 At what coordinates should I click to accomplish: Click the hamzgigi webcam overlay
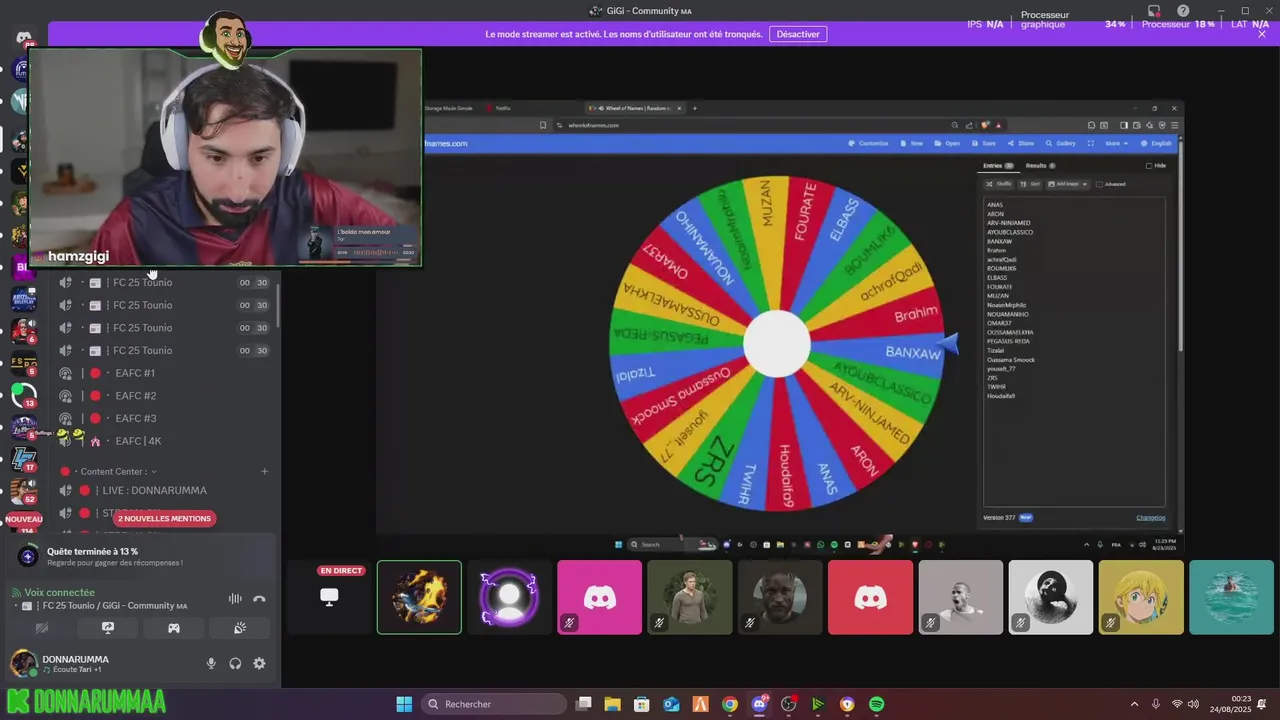(225, 158)
